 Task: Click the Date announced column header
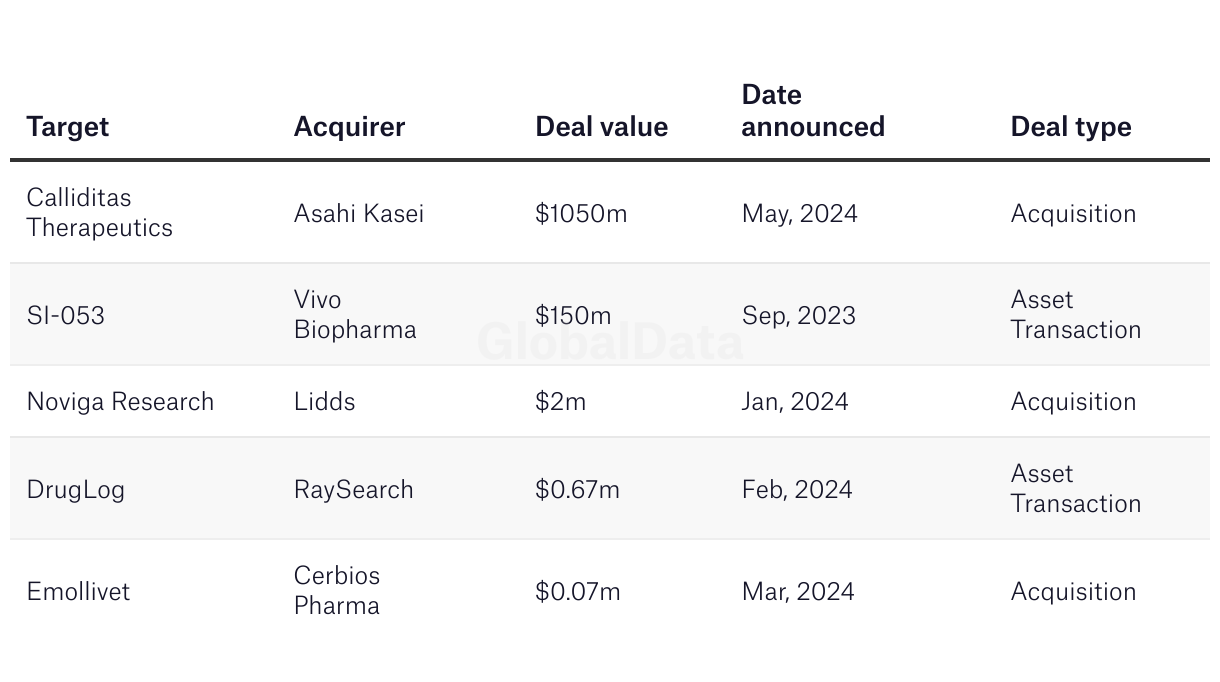[x=813, y=111]
